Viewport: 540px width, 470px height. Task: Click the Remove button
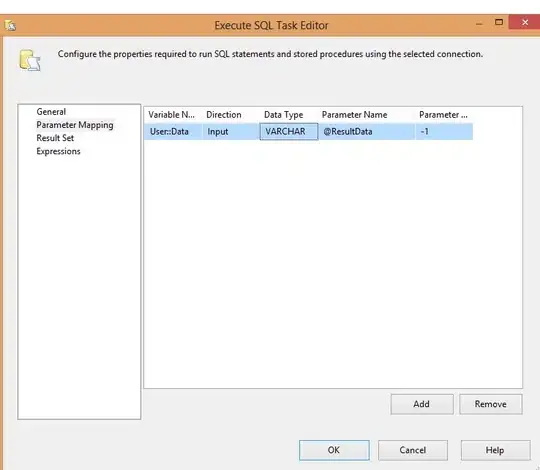tap(490, 404)
